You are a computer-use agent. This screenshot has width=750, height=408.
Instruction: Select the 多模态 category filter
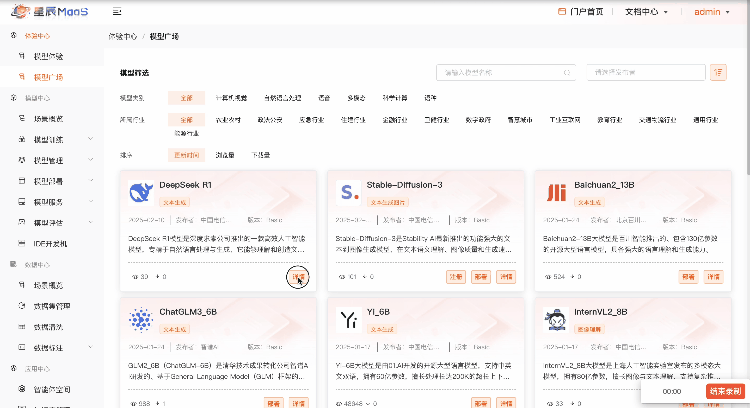point(356,98)
